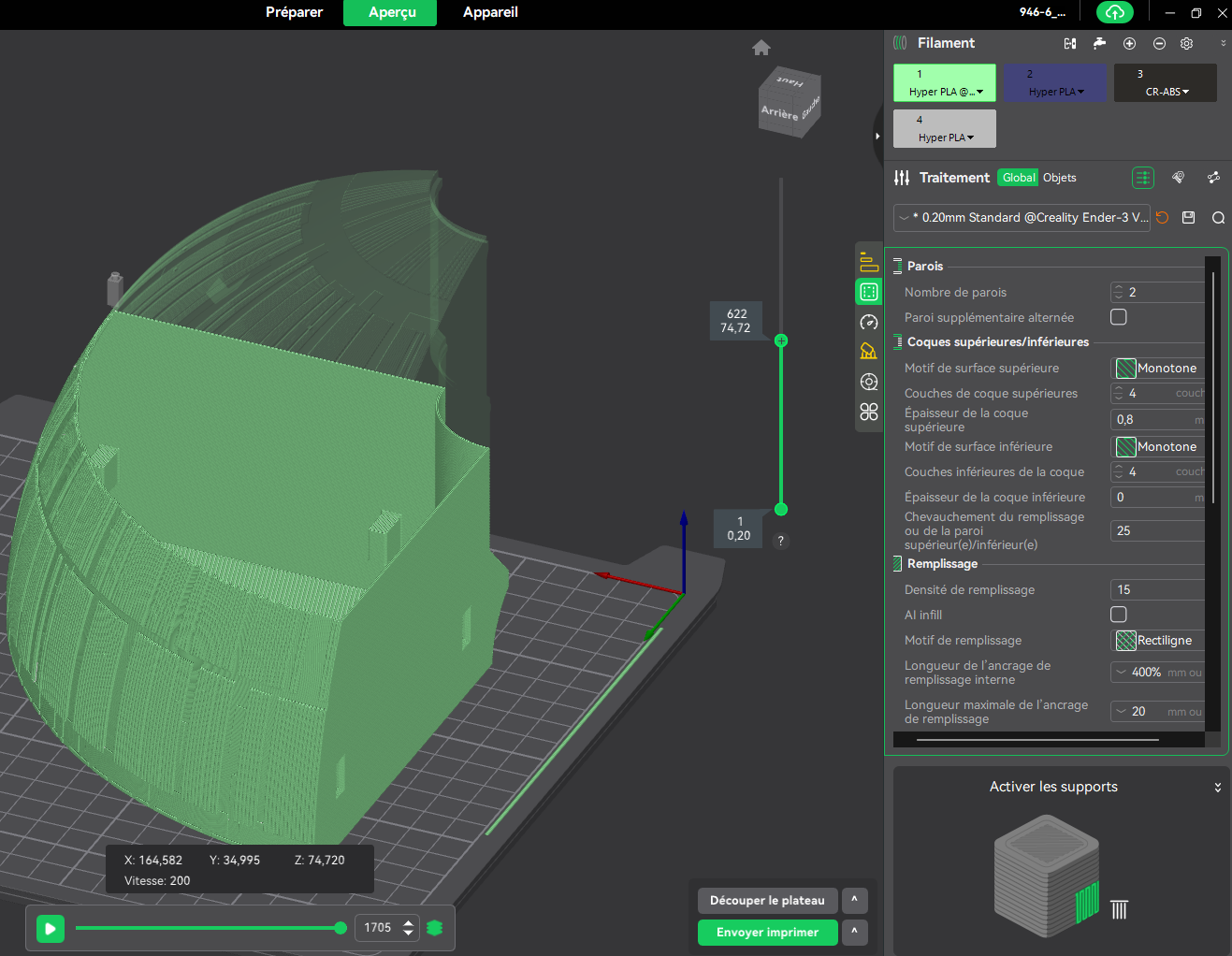Click the 1705 field stepper arrows

(x=408, y=928)
